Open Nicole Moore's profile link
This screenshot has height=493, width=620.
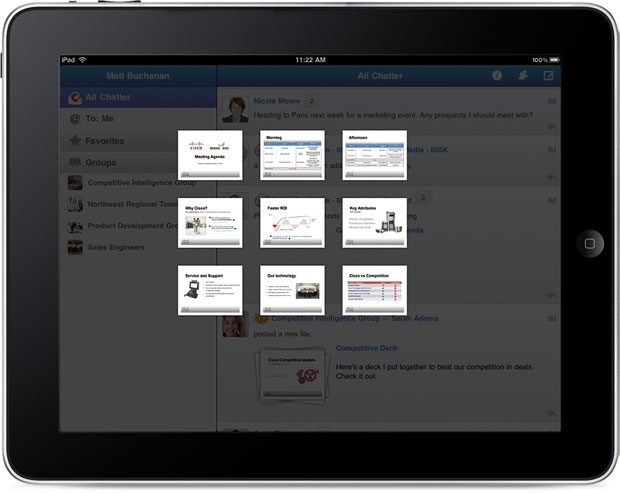point(276,101)
